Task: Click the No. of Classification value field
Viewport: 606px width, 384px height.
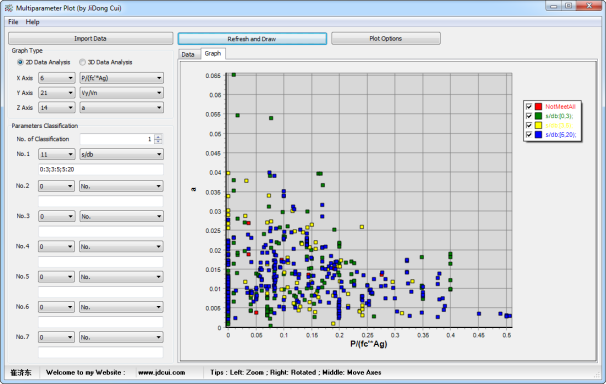Action: click(x=117, y=139)
